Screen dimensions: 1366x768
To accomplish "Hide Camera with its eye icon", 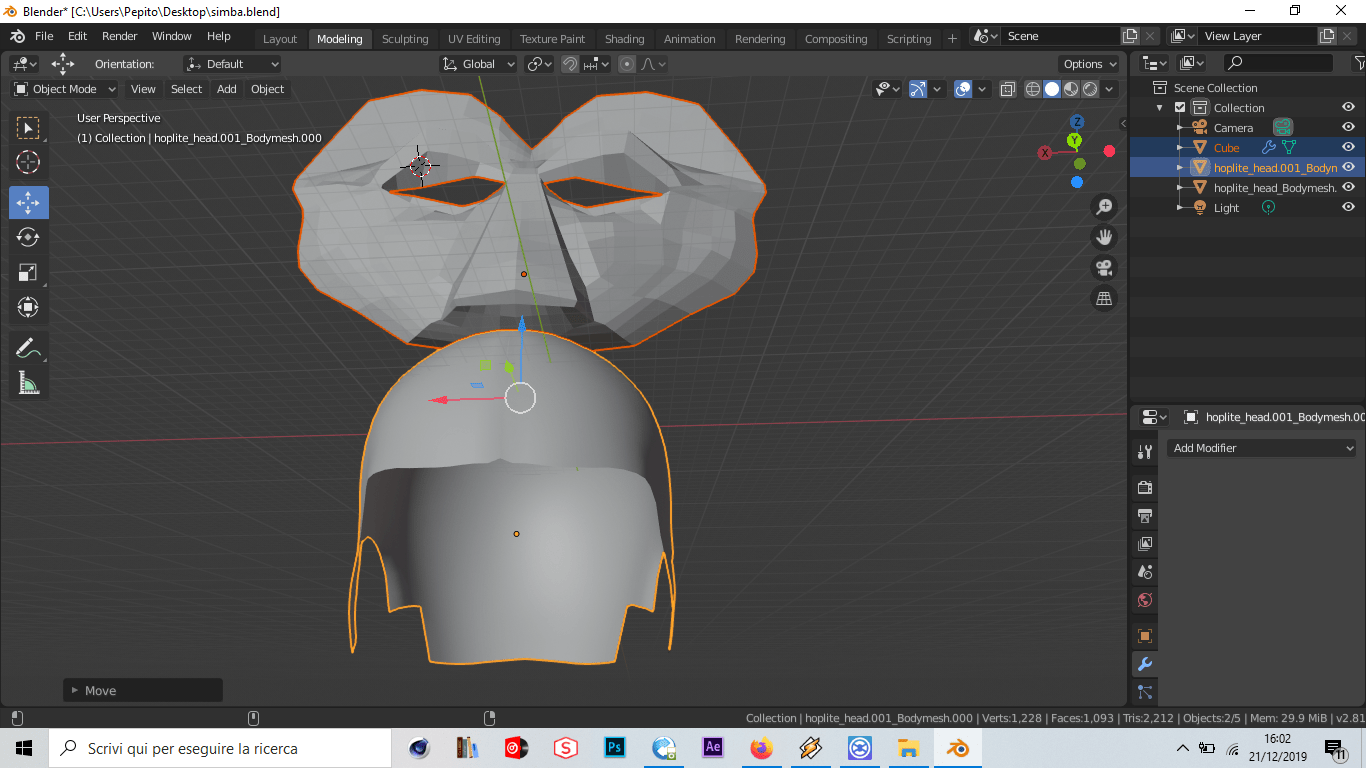I will click(x=1348, y=127).
